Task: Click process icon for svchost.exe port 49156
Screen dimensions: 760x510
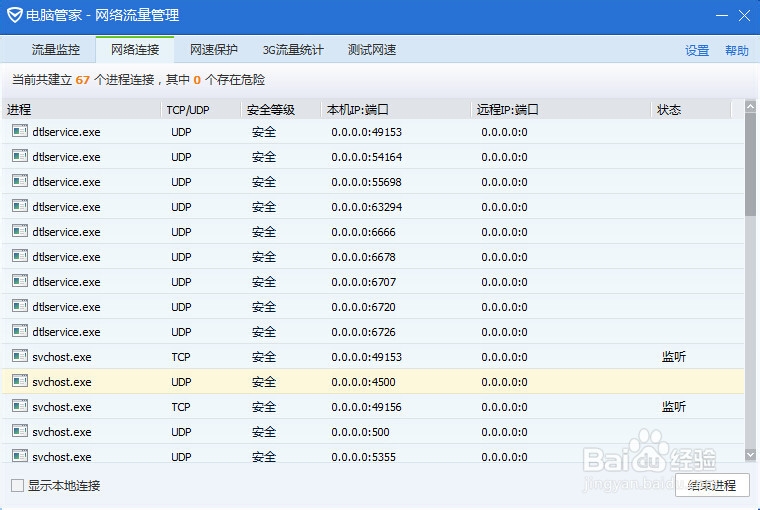Action: point(20,406)
